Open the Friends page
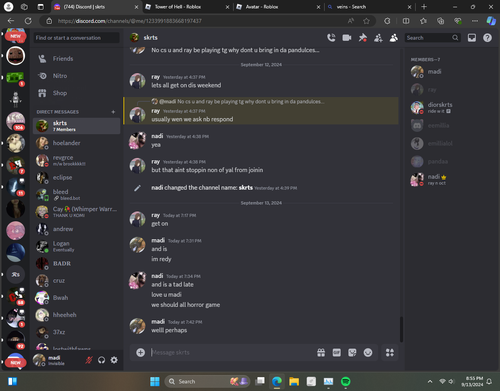 click(77, 59)
